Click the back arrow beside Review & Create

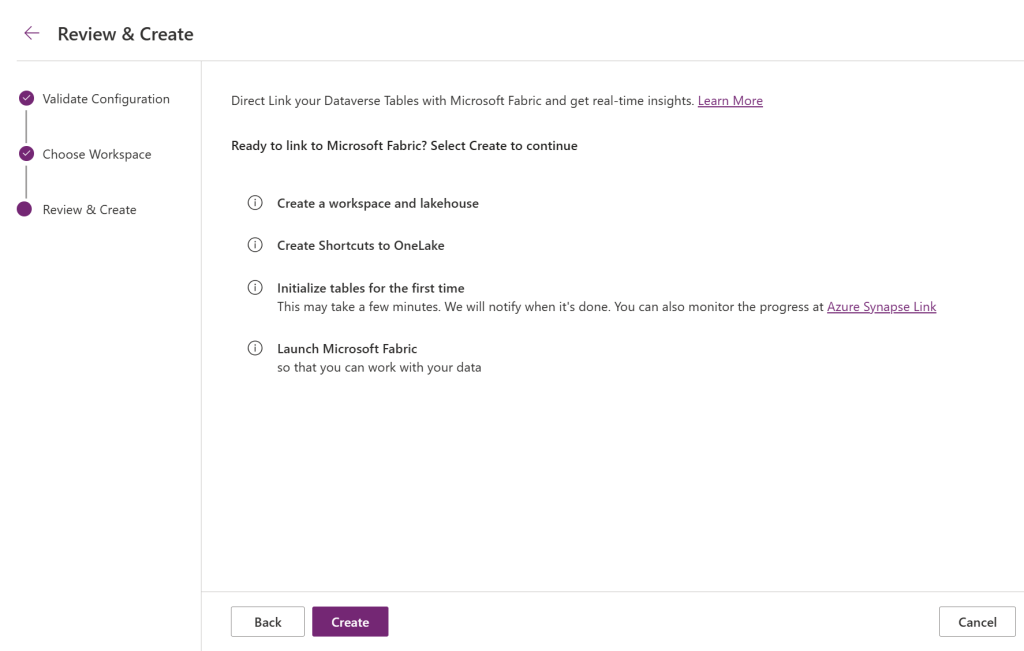coord(32,34)
